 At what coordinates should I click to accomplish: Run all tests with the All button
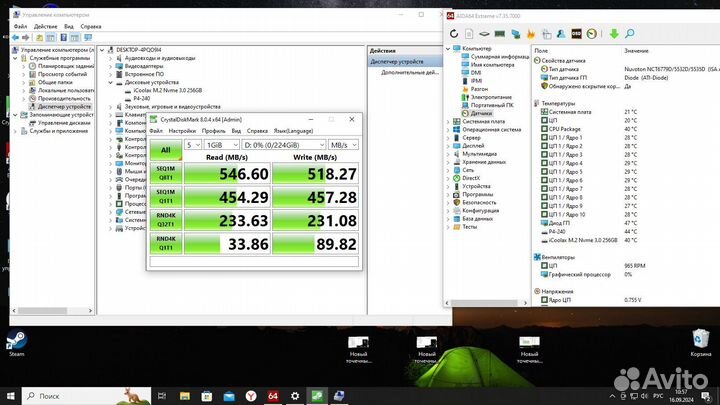[166, 150]
